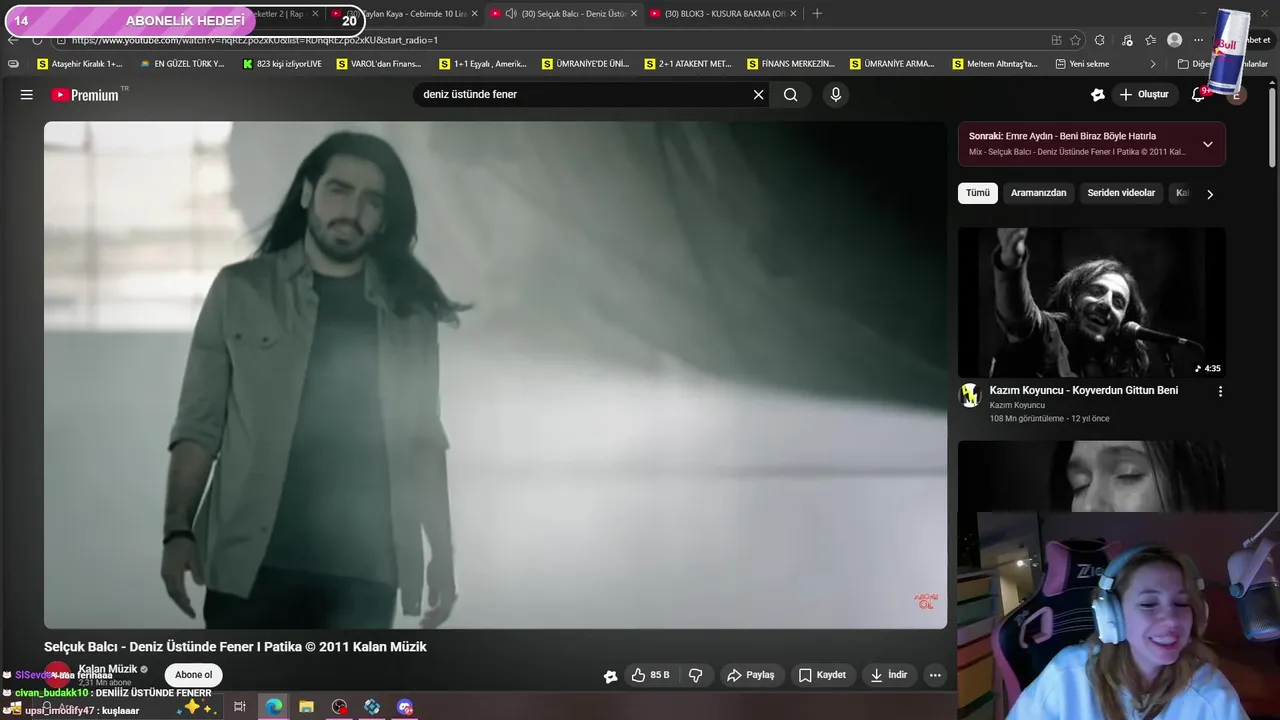Open the Kazım Koyuncu channel avatar
Image resolution: width=1280 pixels, height=720 pixels.
click(969, 395)
